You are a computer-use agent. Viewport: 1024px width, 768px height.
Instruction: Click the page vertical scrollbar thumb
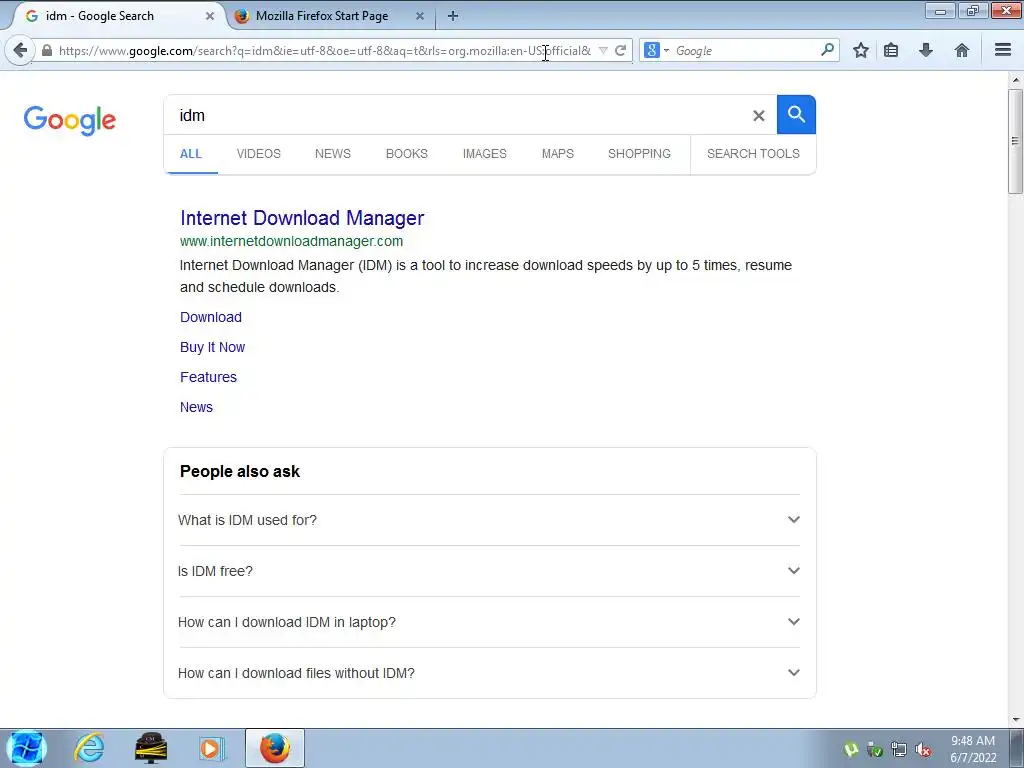pyautogui.click(x=1015, y=141)
